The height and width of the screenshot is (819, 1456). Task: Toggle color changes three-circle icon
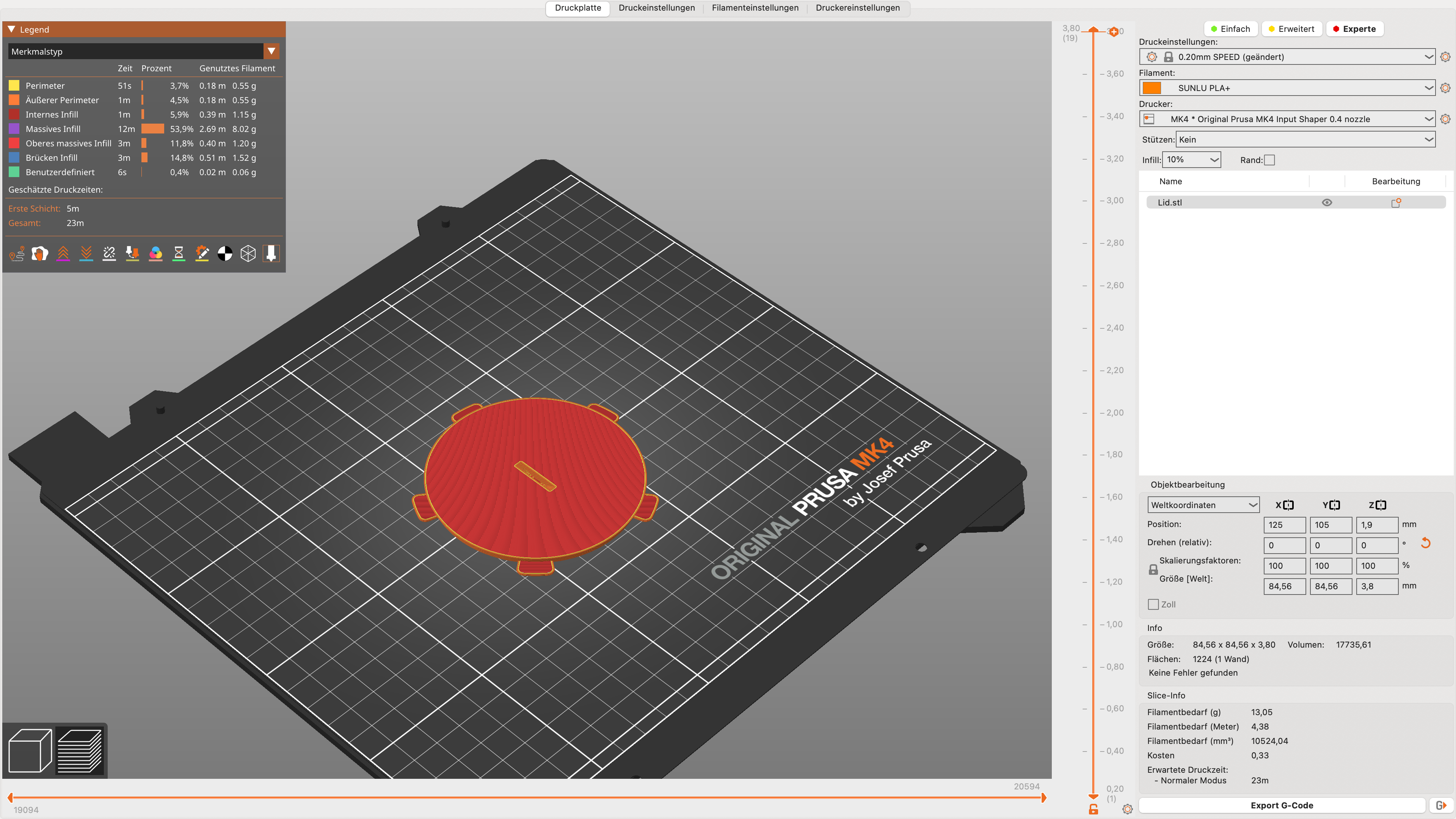point(155,254)
